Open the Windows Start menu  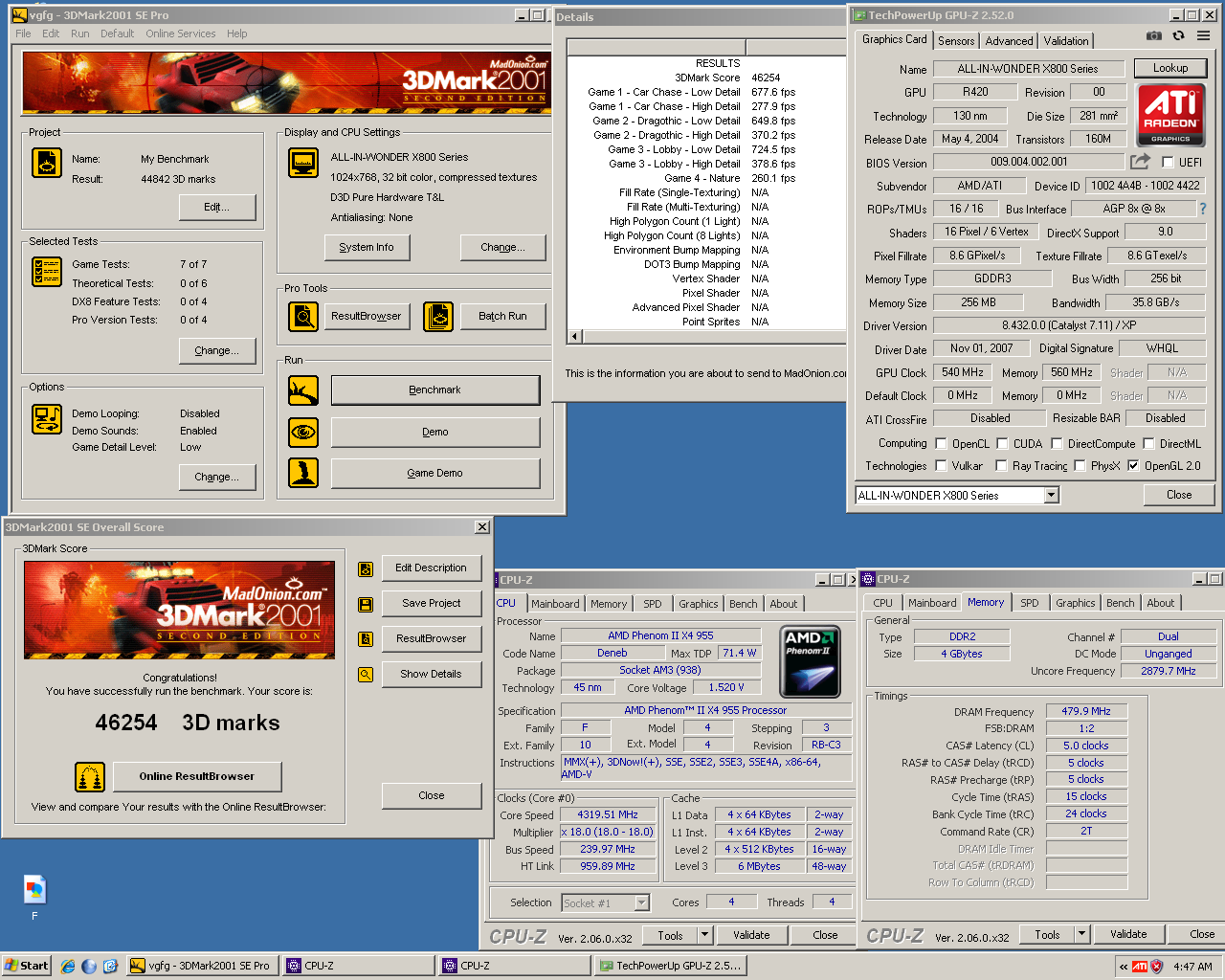(27, 967)
